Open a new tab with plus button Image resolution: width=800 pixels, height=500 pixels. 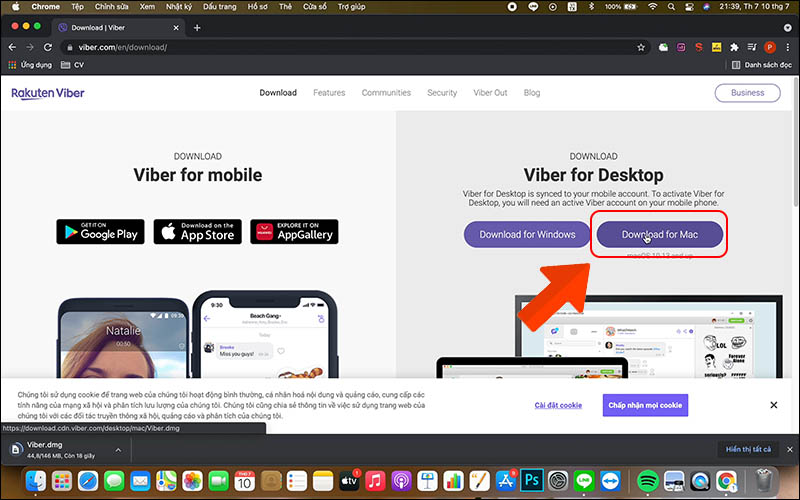tap(197, 28)
